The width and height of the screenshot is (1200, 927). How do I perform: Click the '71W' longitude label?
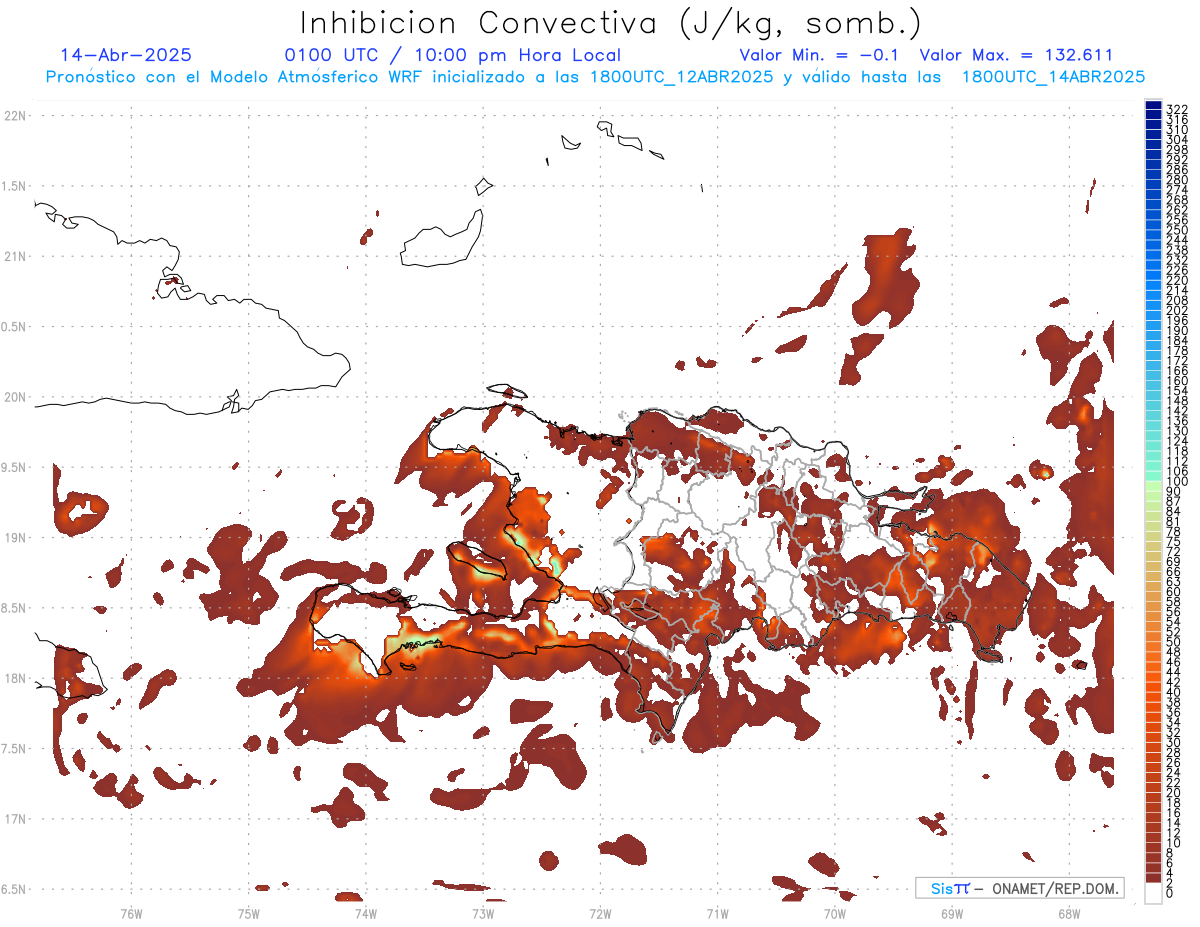(x=717, y=913)
